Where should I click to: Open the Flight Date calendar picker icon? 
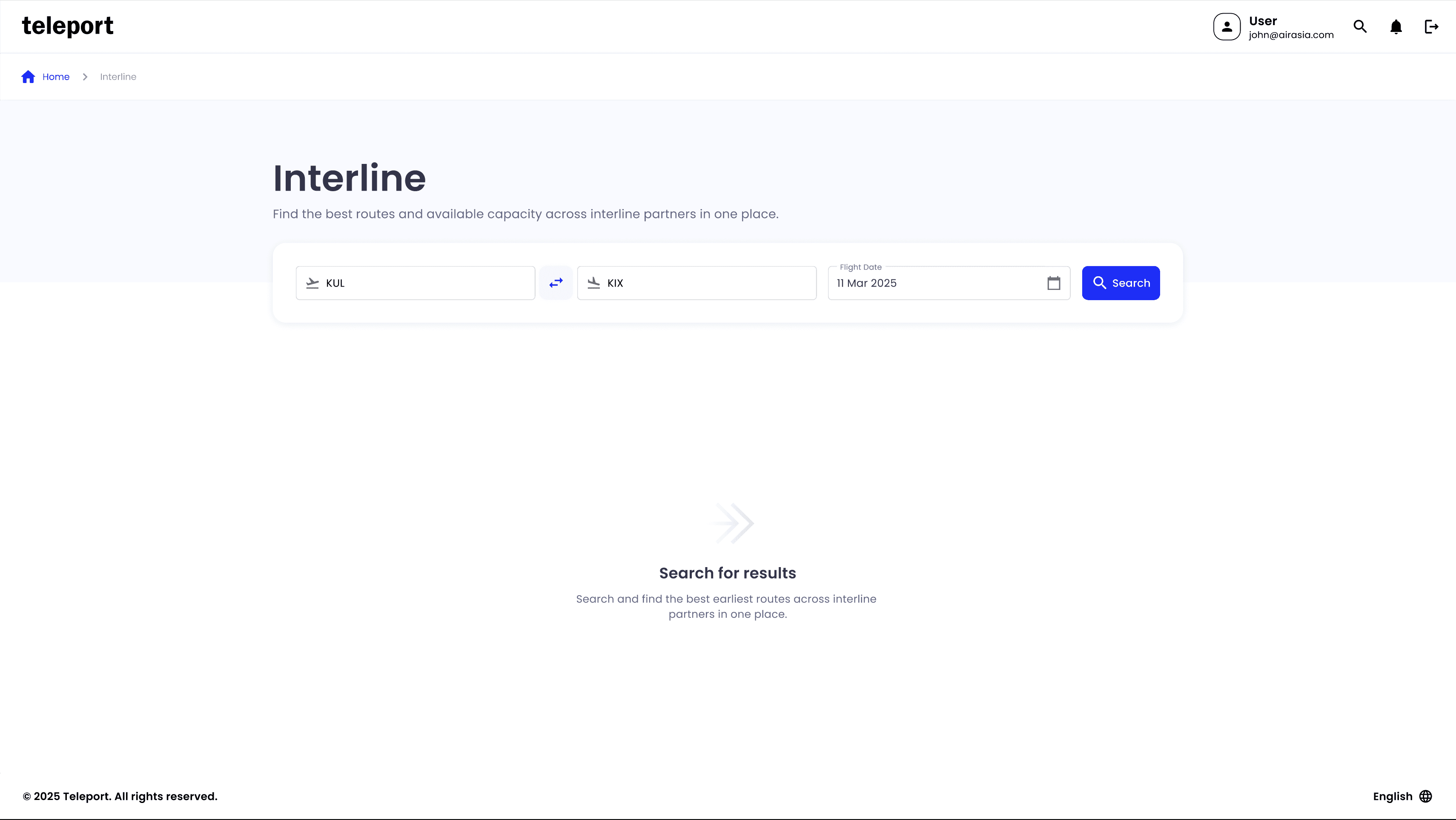1054,283
